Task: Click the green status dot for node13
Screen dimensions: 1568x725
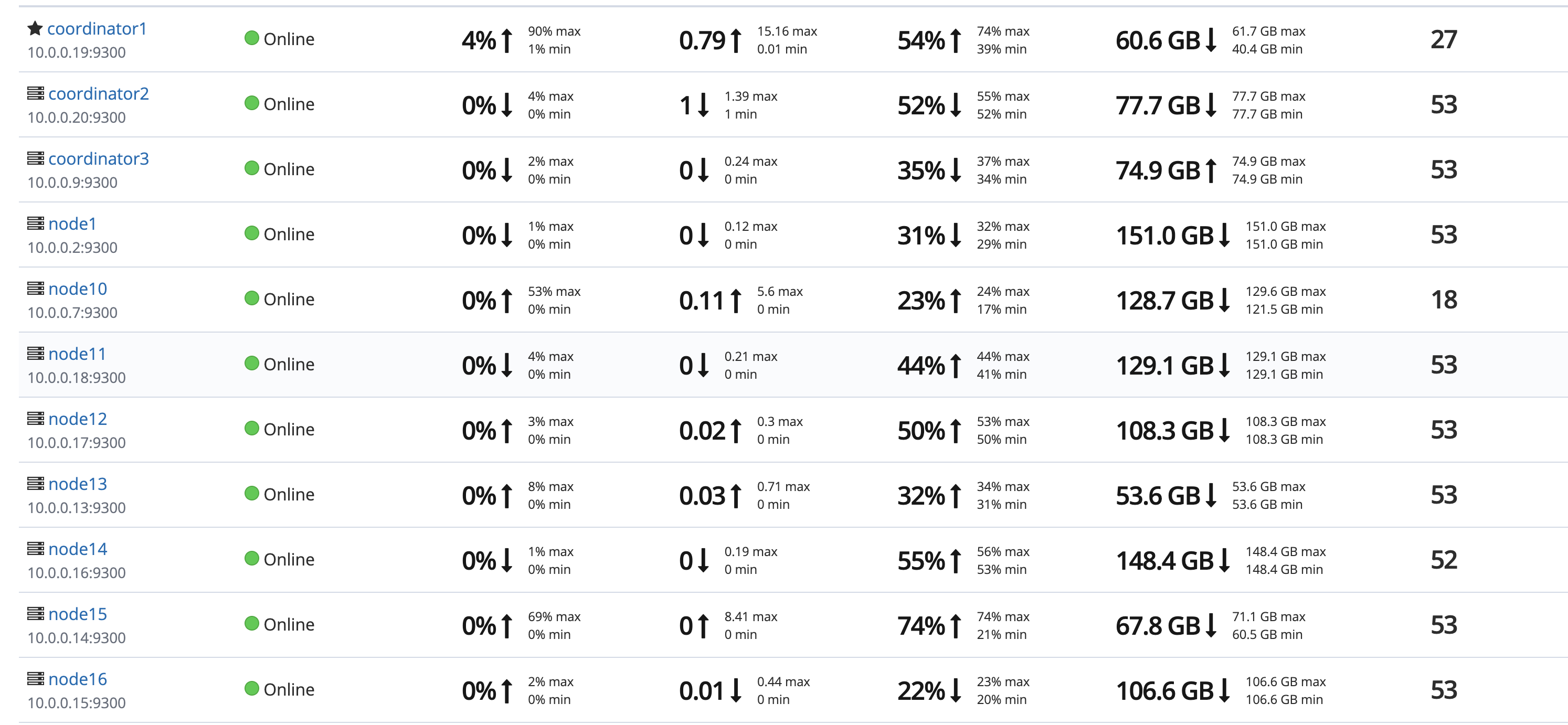Action: tap(251, 493)
